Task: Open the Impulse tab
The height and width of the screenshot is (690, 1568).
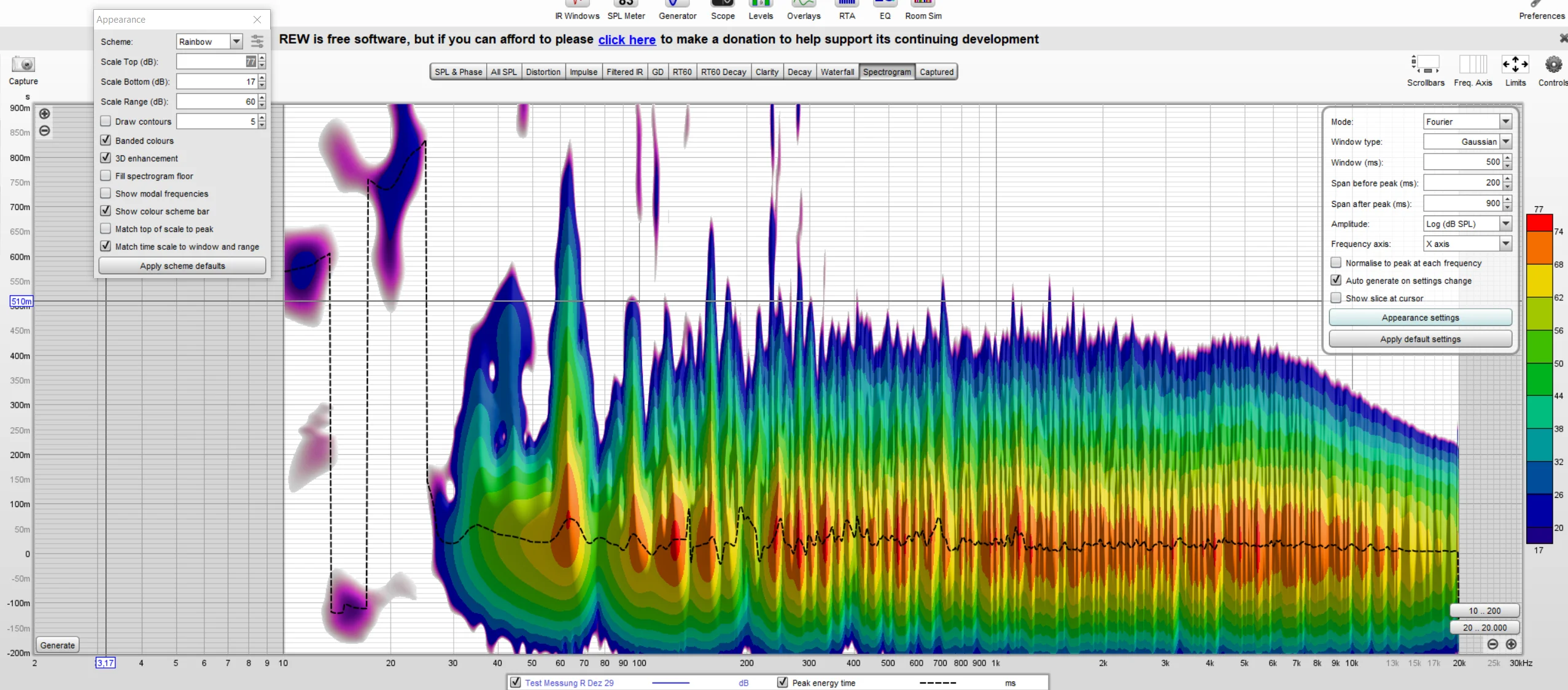Action: (x=583, y=72)
